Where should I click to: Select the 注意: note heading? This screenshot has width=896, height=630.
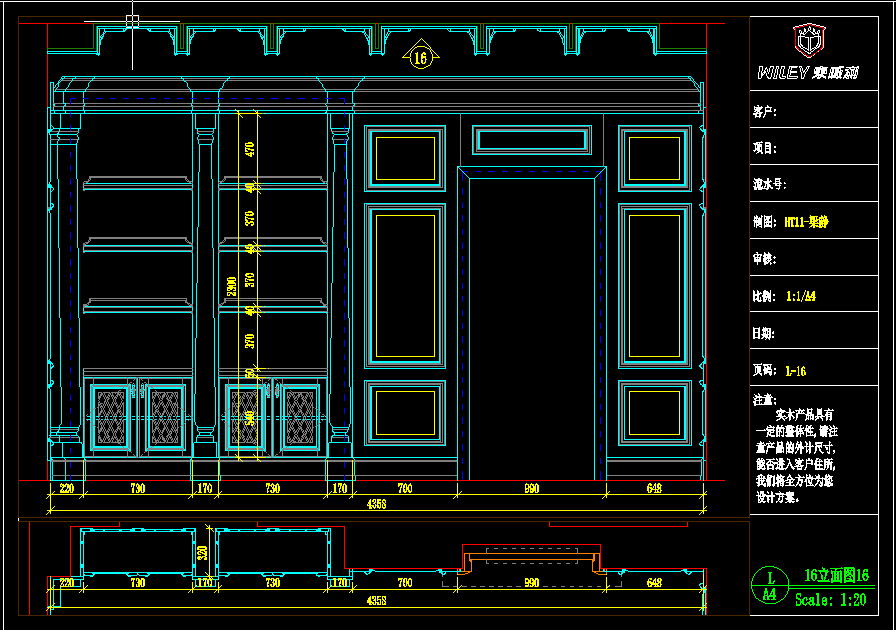pyautogui.click(x=765, y=400)
